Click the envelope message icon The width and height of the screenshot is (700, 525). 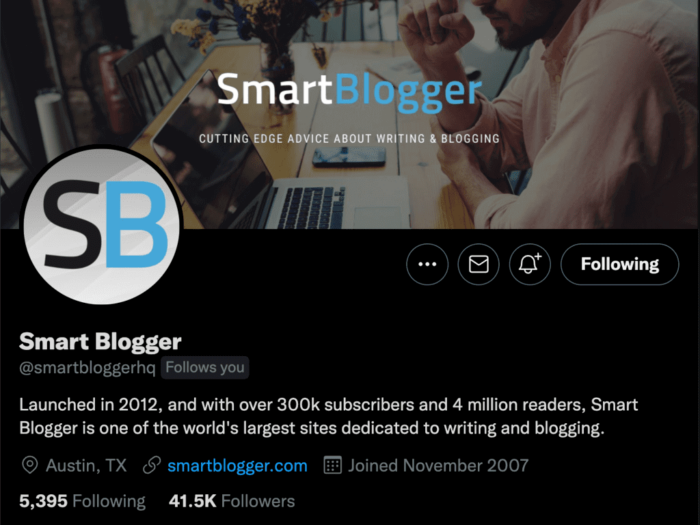click(x=479, y=264)
